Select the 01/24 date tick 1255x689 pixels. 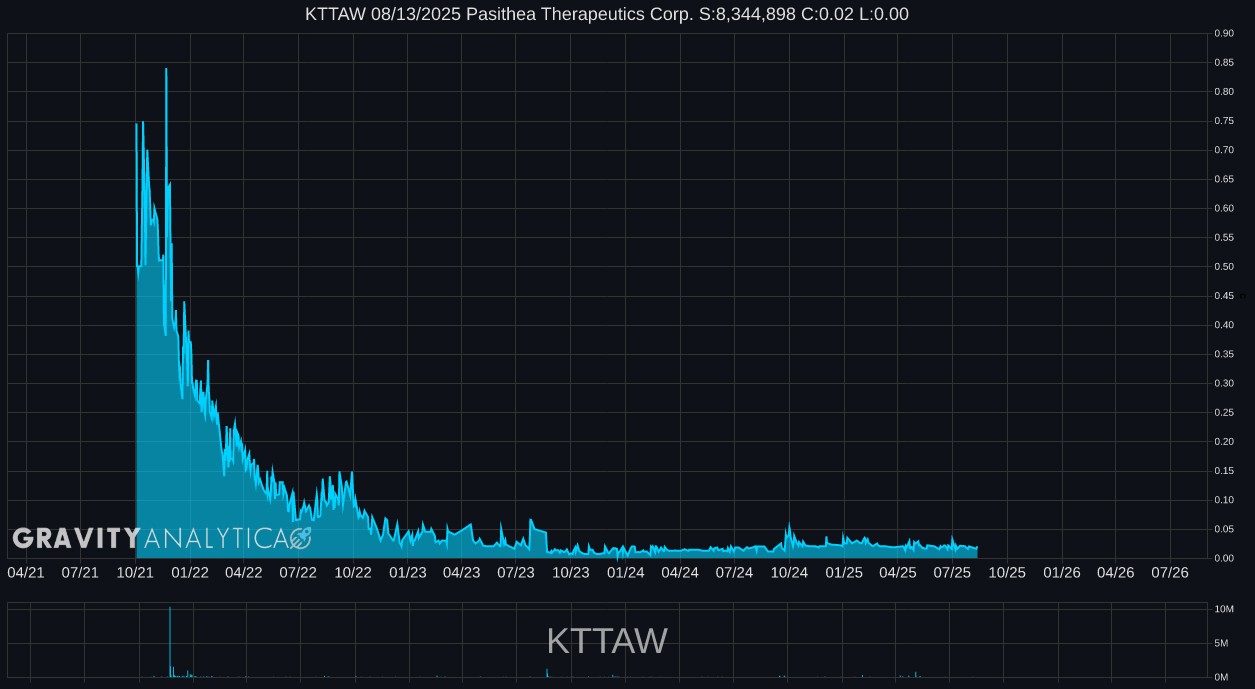[x=626, y=572]
